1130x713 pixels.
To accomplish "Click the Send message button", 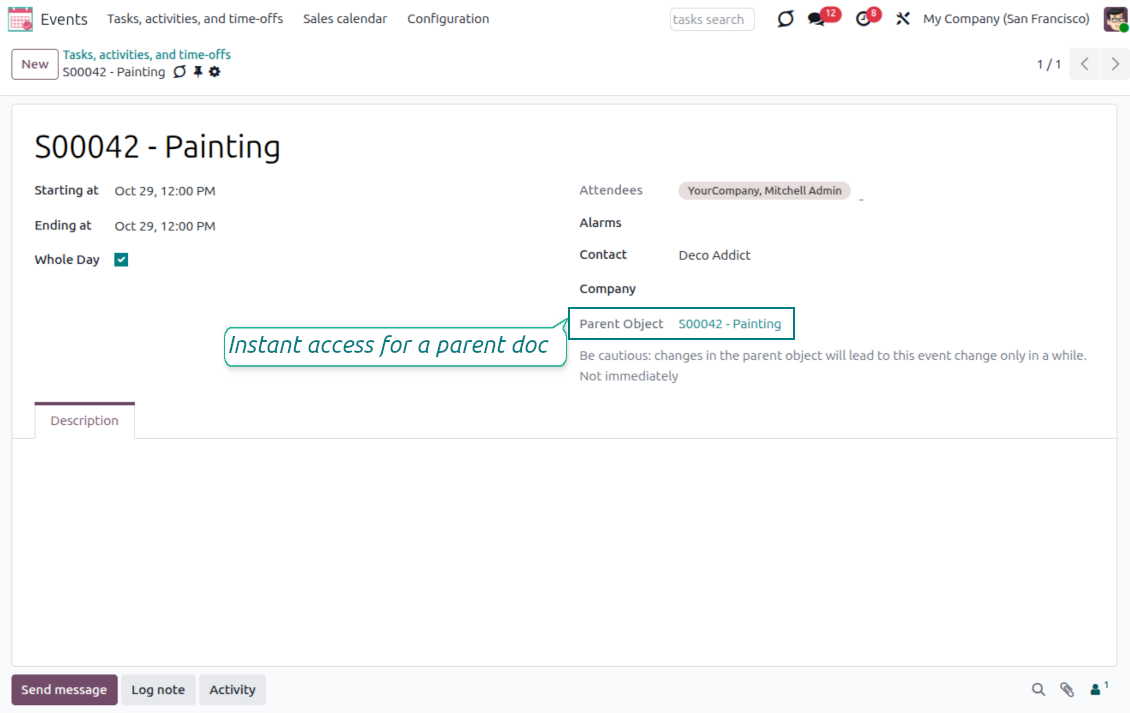I will pos(64,690).
